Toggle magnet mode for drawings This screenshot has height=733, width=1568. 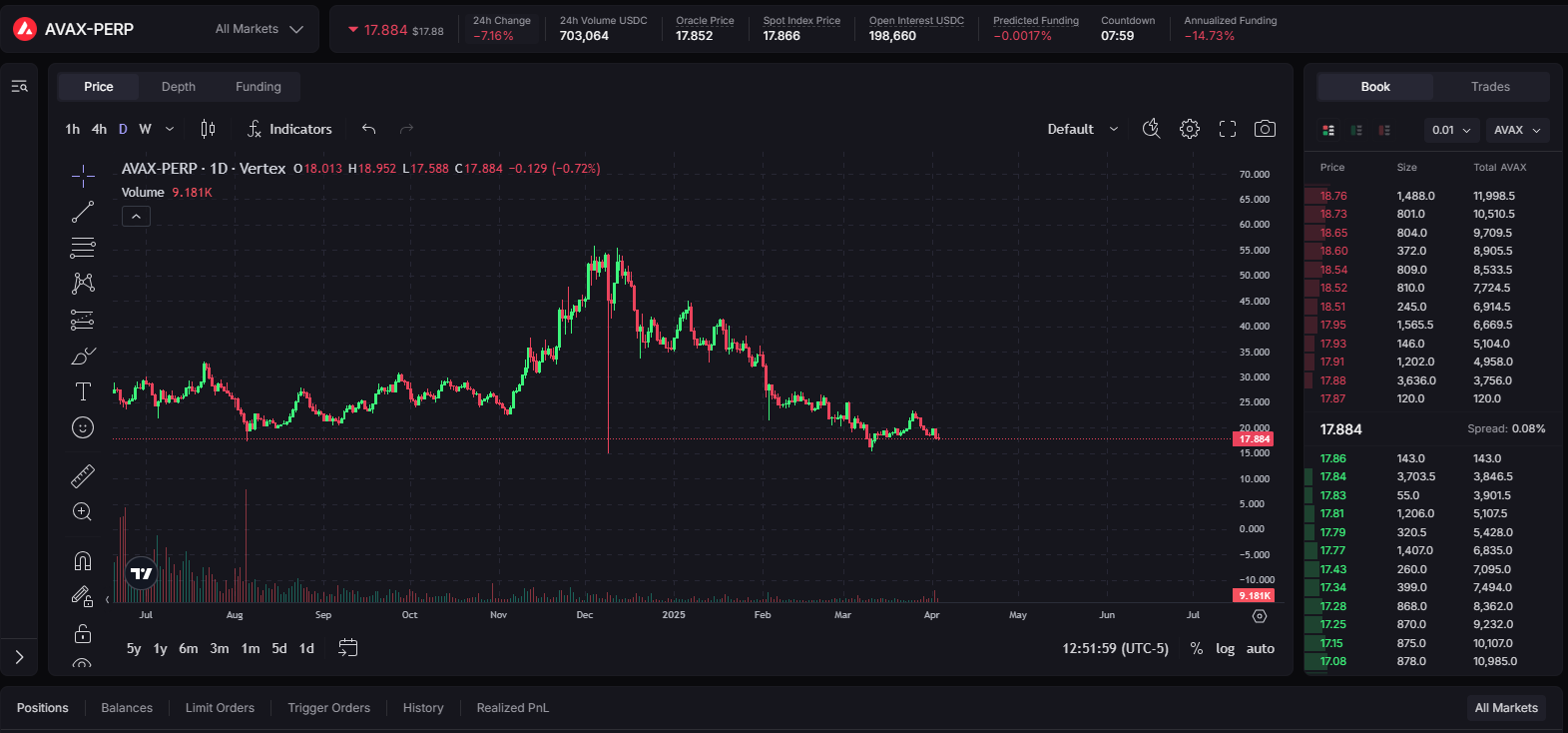[83, 560]
